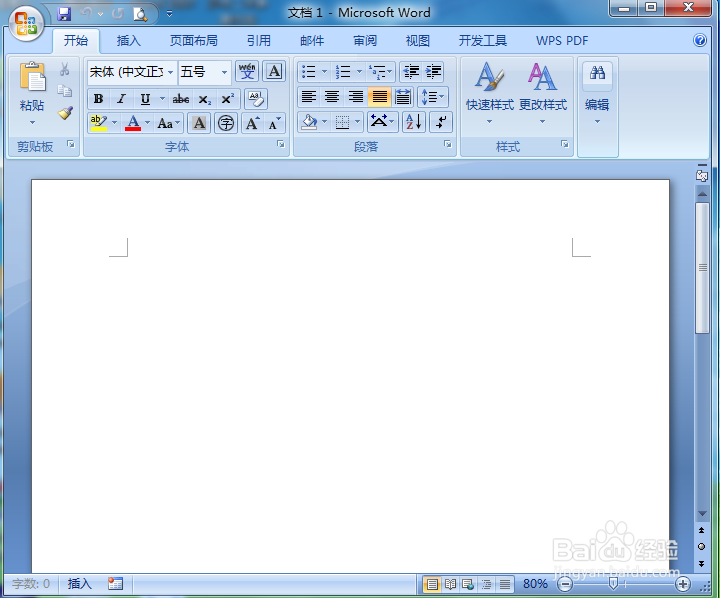
Task: Increase paragraph indent
Action: click(x=433, y=72)
